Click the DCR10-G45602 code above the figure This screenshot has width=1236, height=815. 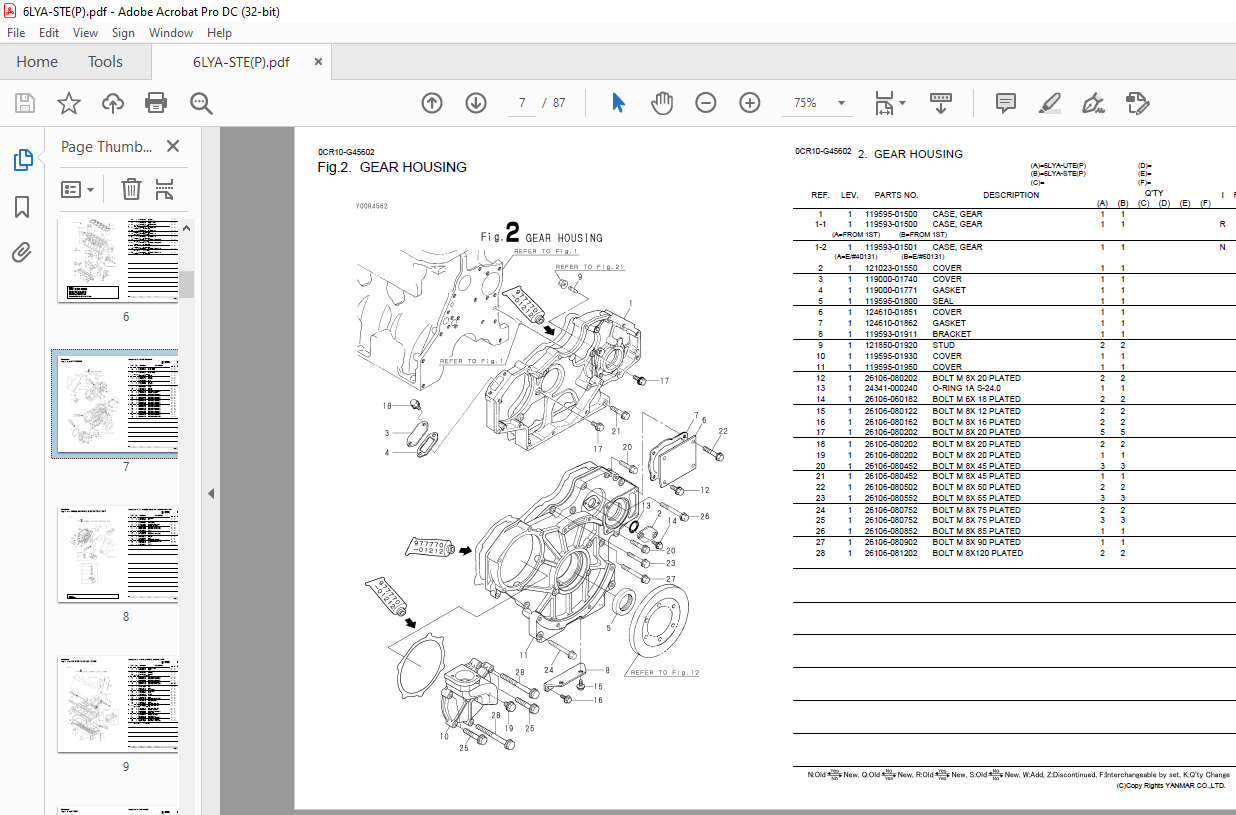[346, 152]
